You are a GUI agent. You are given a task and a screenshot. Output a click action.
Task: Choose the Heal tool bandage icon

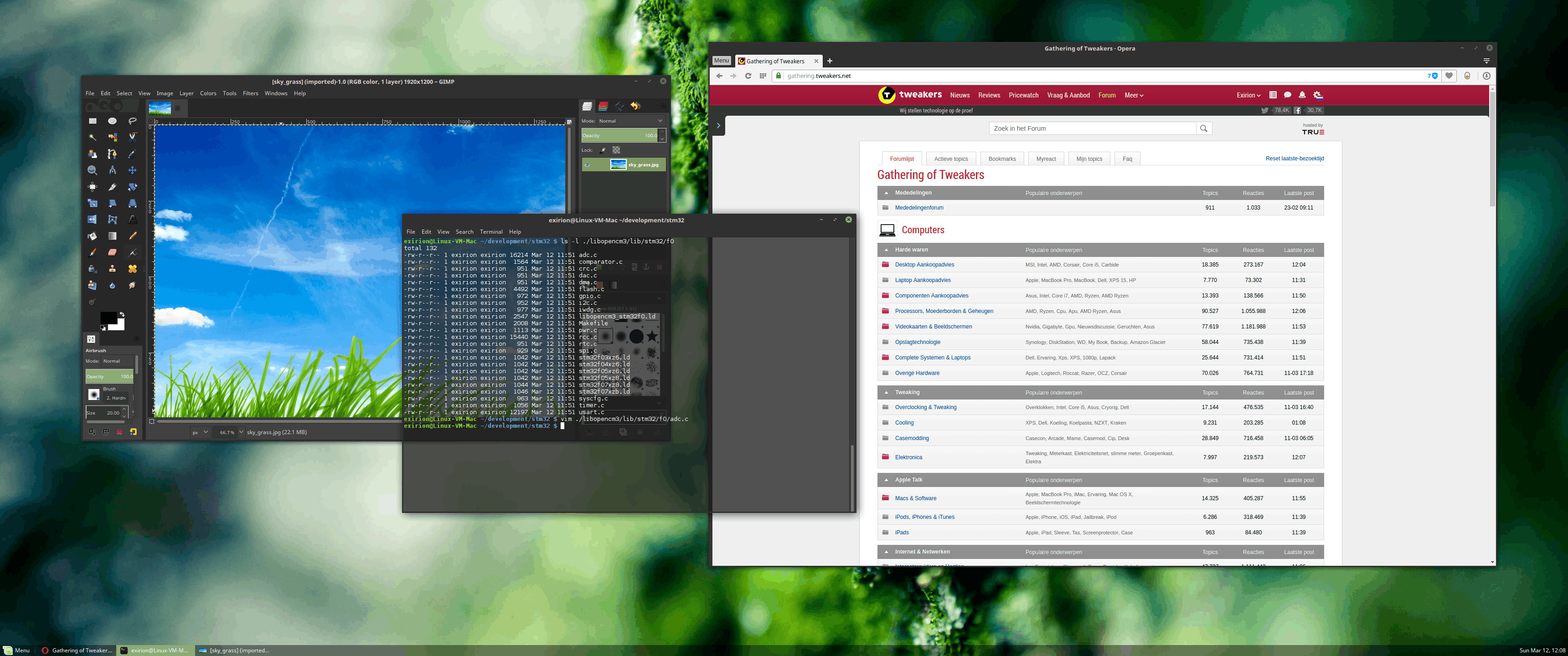132,268
